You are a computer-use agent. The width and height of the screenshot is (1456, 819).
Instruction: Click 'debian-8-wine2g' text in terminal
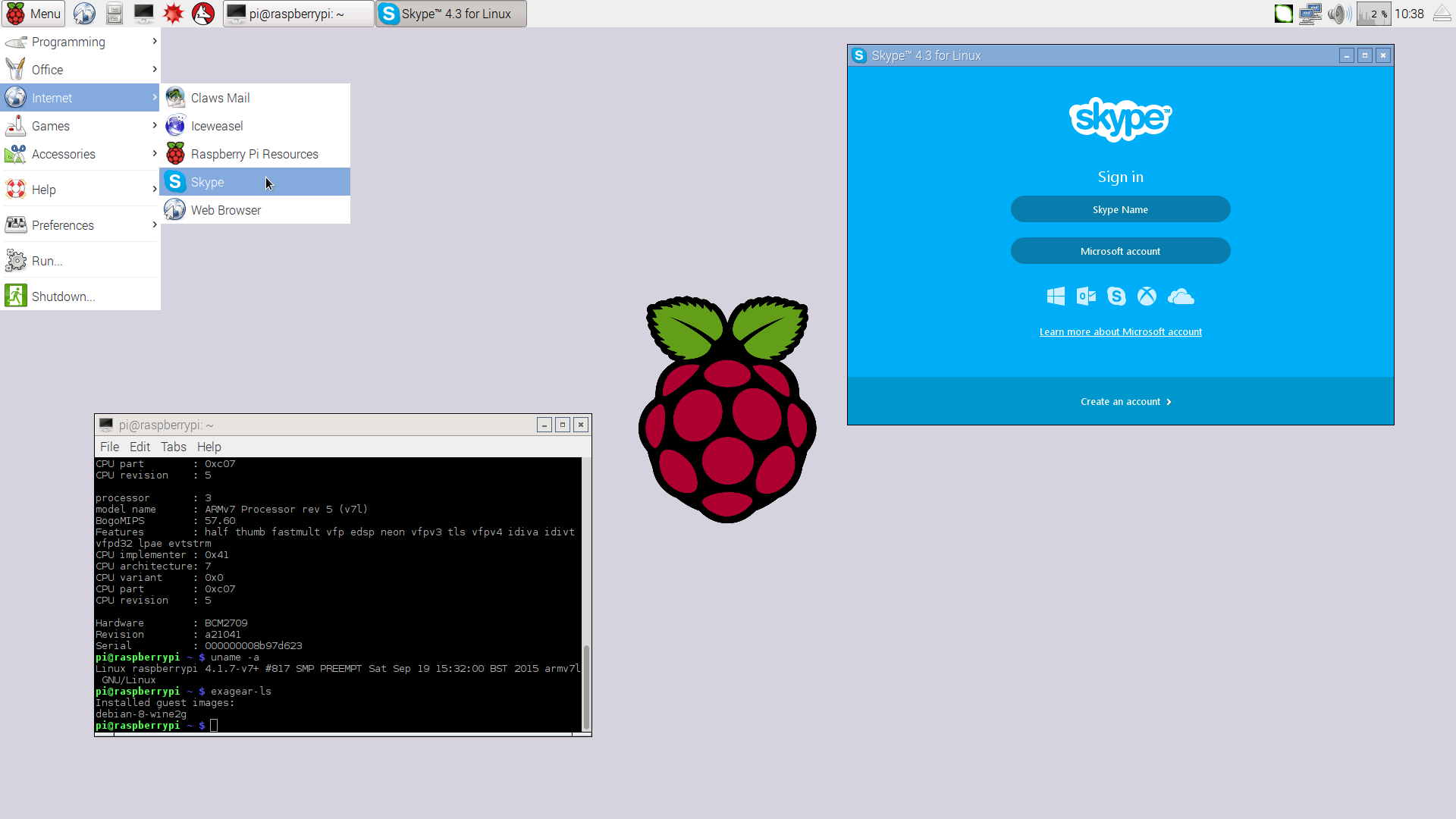141,714
